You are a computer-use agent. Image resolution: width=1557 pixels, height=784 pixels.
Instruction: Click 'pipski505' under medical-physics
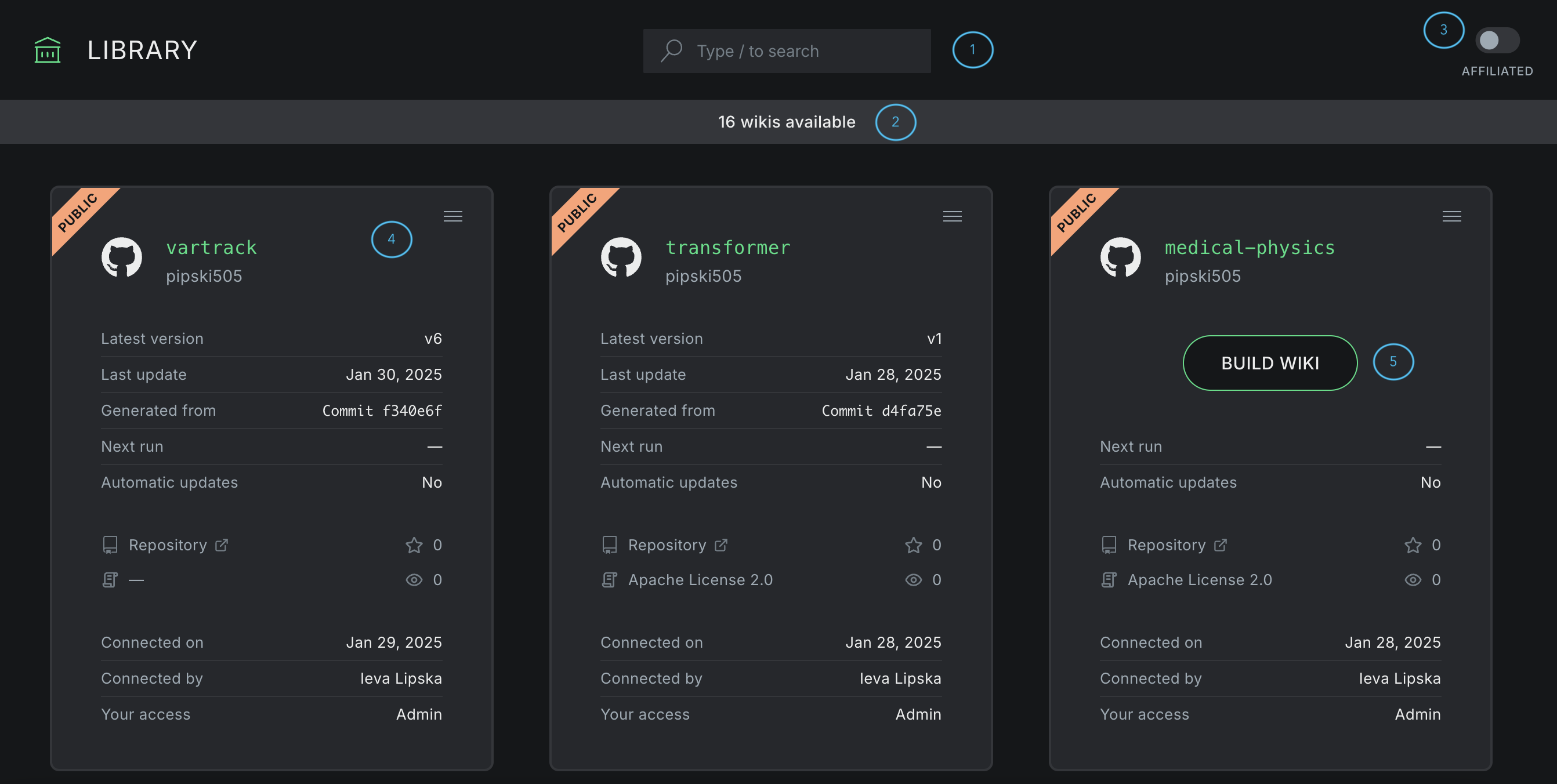(1202, 276)
